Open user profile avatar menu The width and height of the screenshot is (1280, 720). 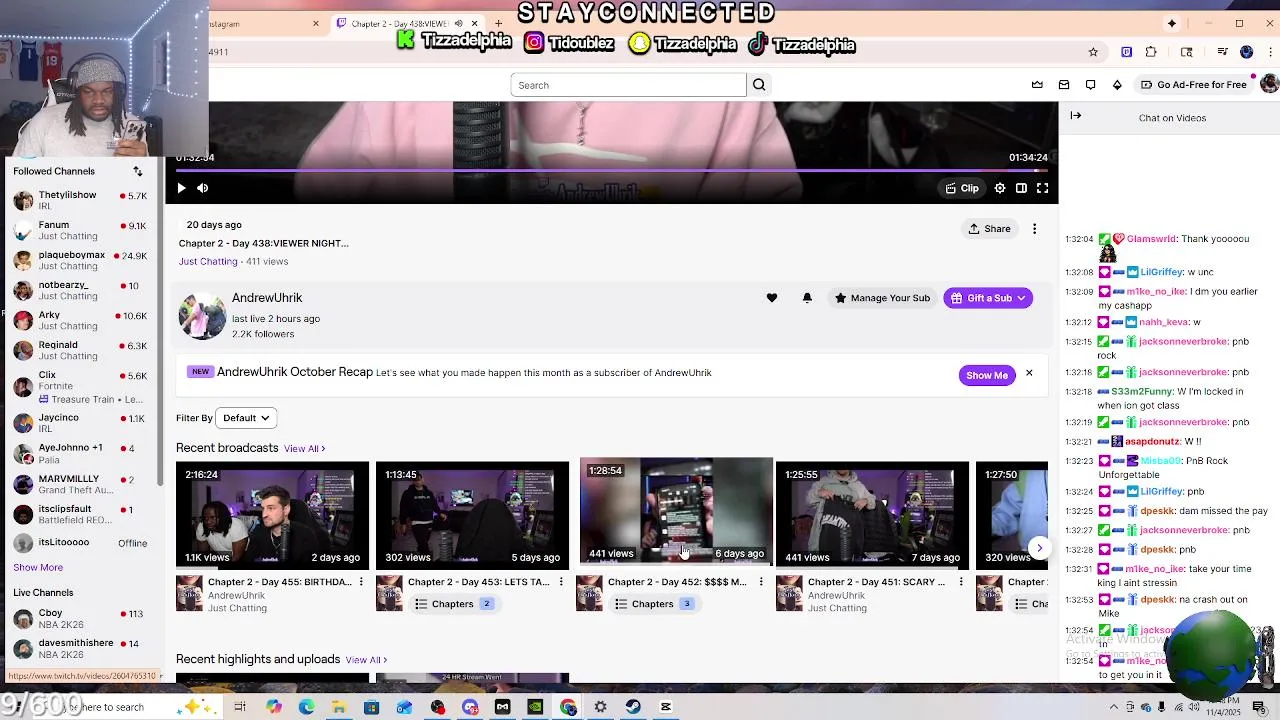pyautogui.click(x=1269, y=85)
